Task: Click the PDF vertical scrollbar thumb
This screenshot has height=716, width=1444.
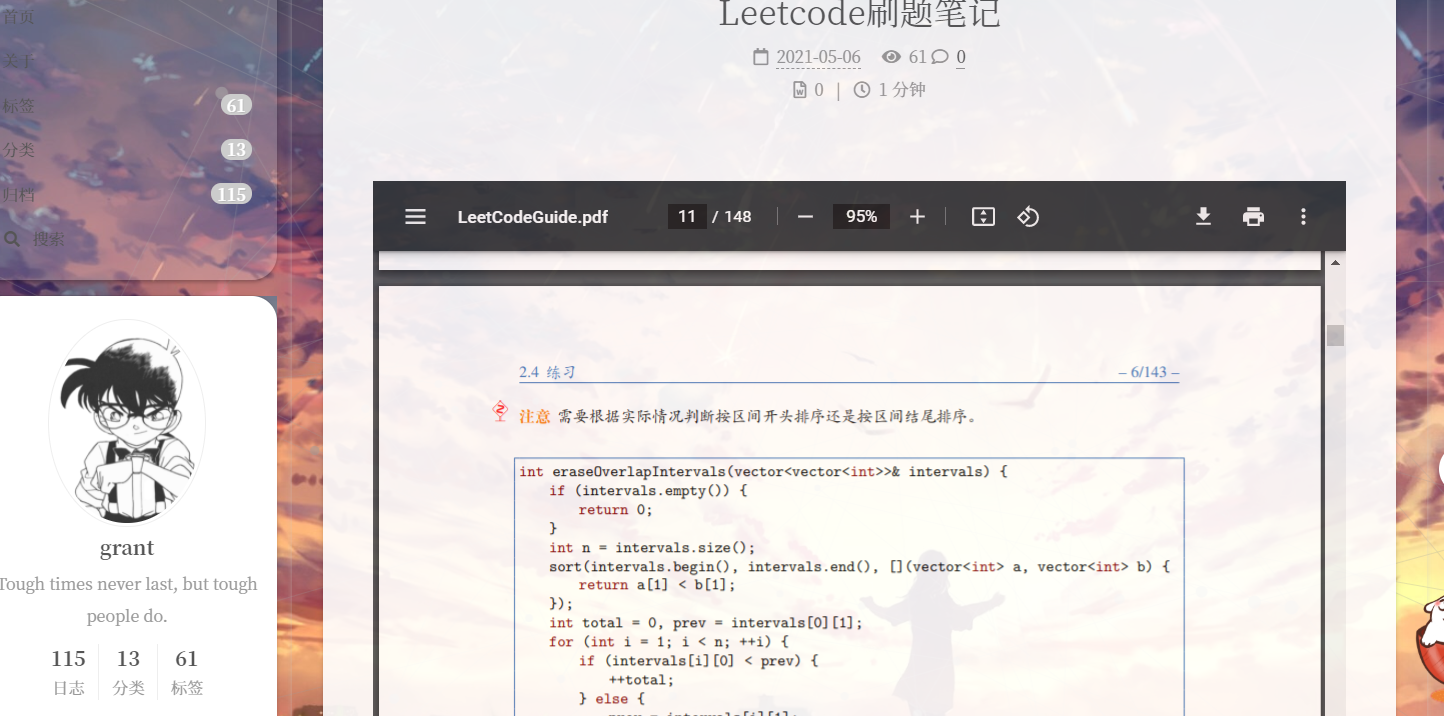Action: point(1335,335)
